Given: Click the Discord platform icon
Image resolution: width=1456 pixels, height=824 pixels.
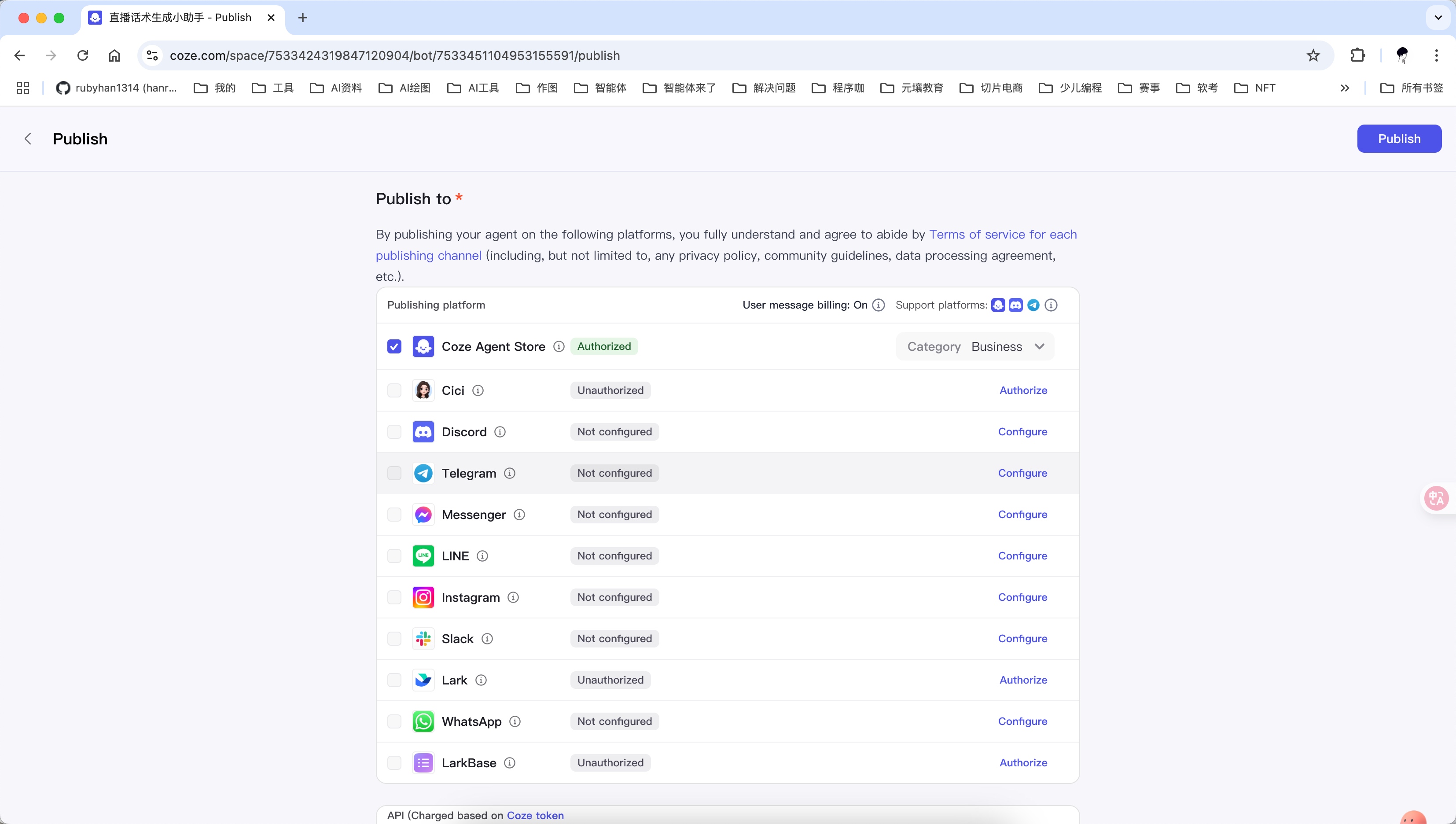Looking at the screenshot, I should (x=423, y=432).
